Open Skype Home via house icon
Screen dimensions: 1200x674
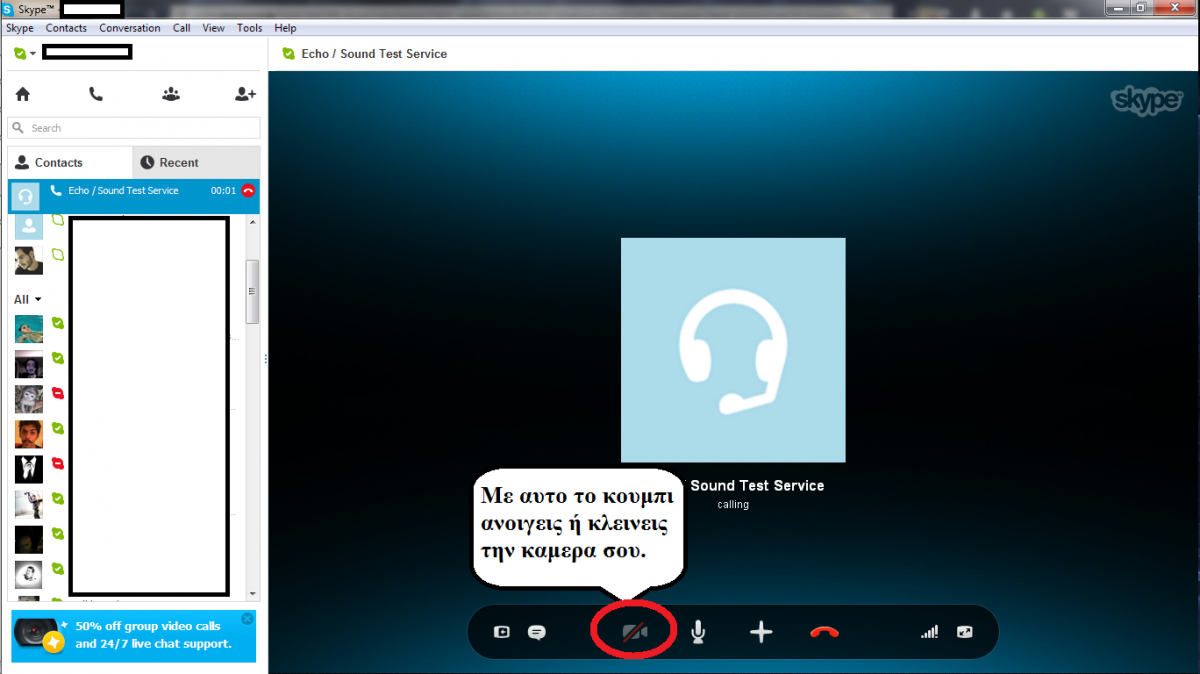coord(23,94)
